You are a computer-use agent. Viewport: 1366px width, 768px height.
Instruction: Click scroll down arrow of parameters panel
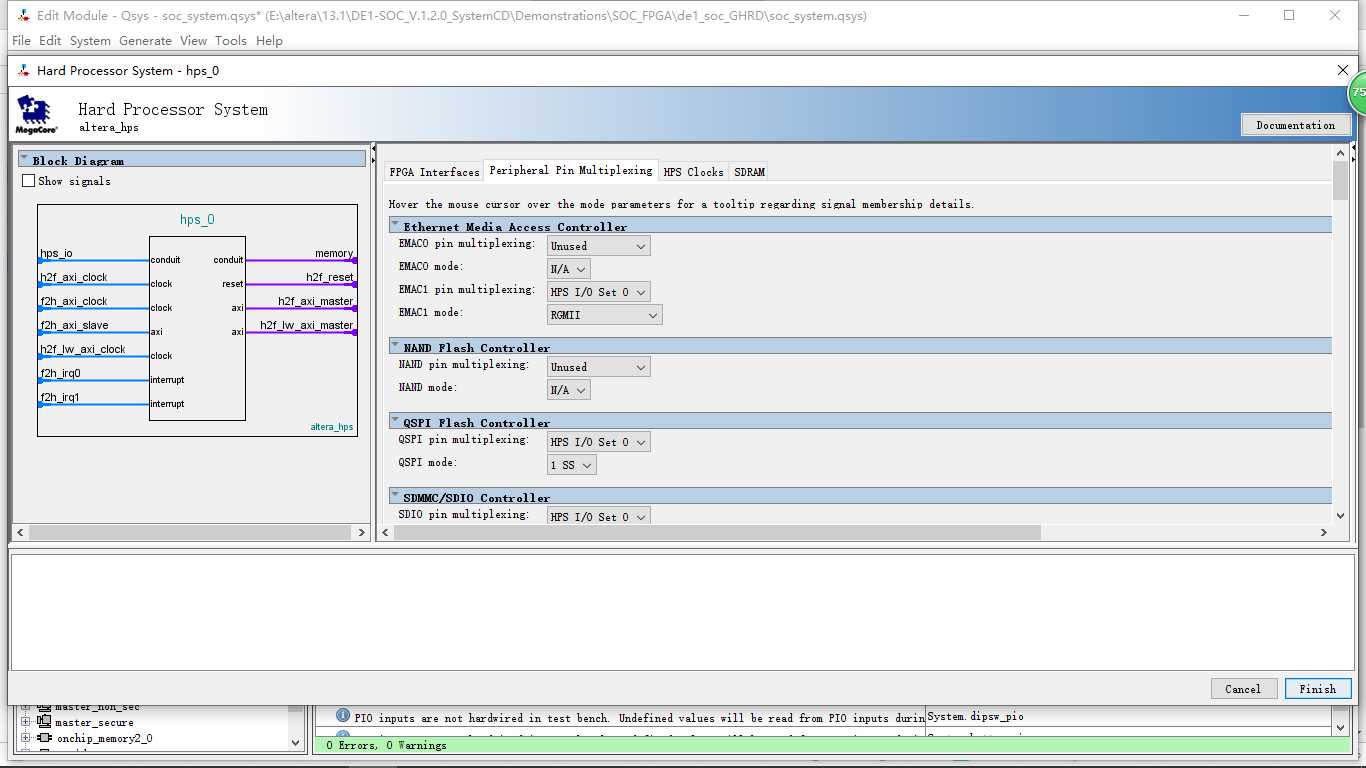1341,516
